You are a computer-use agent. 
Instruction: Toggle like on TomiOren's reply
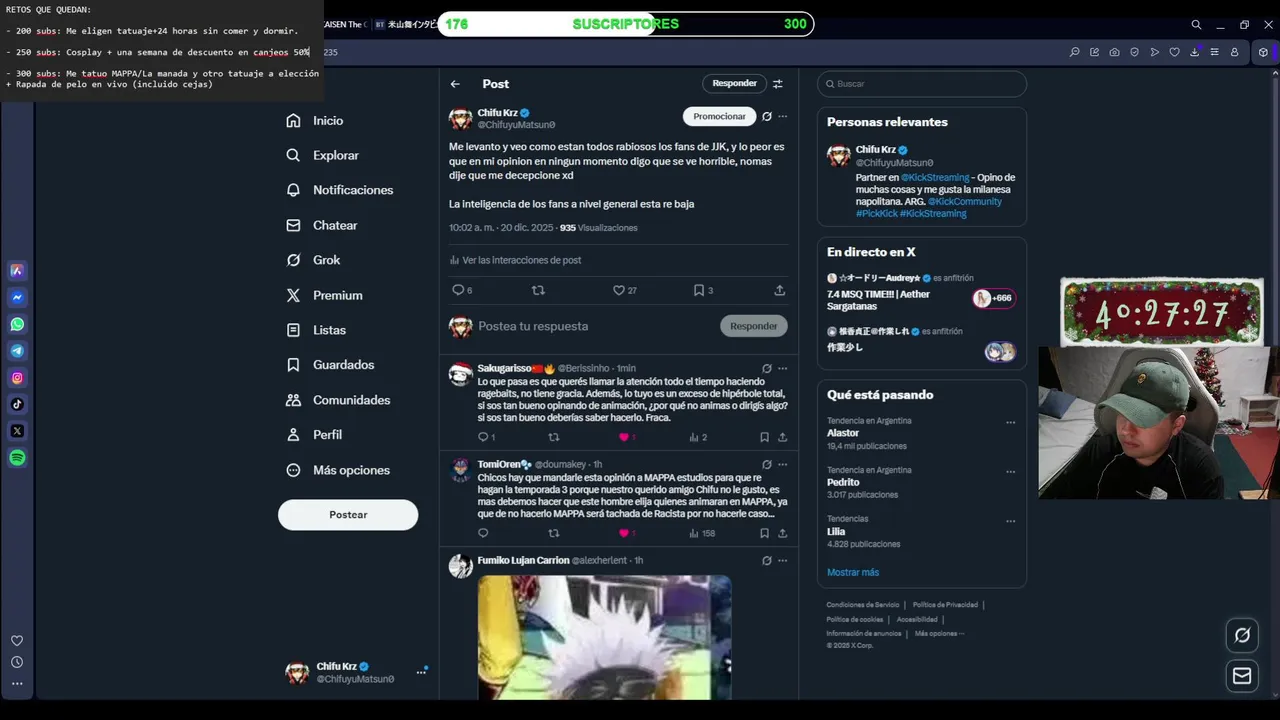coord(627,533)
